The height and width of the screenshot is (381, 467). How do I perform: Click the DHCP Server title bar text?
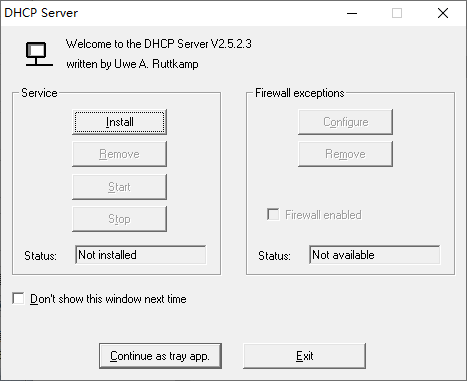(41, 13)
